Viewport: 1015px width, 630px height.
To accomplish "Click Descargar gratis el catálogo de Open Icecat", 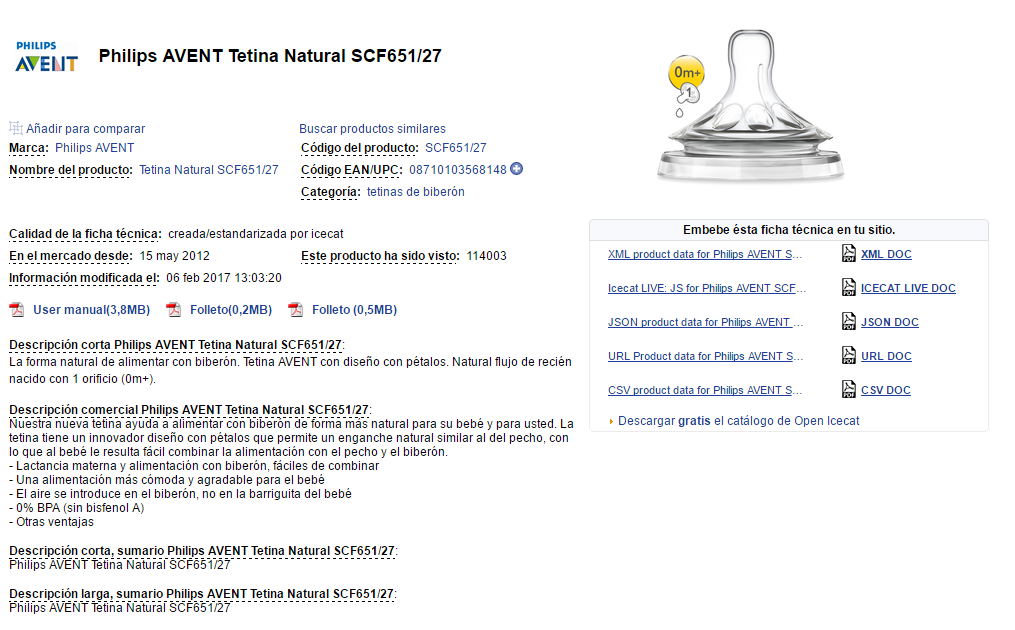I will 738,421.
